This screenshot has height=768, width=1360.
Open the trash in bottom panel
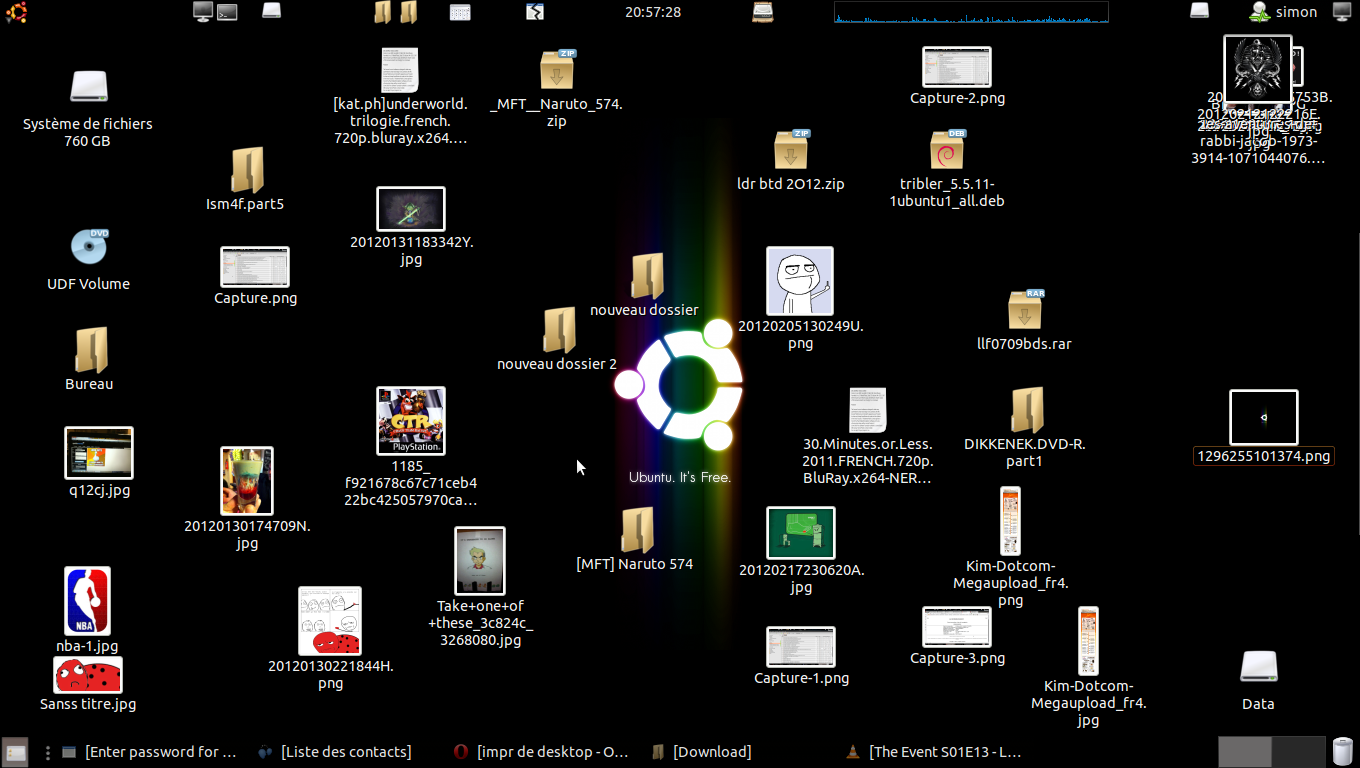coord(1343,751)
